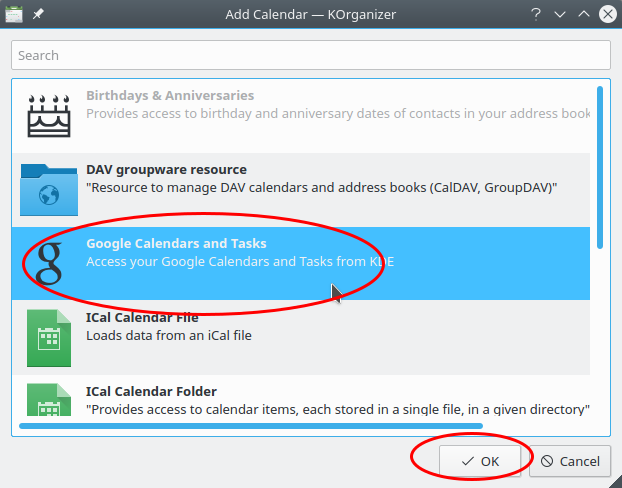Click the ICal Calendar Folder icon

point(49,399)
